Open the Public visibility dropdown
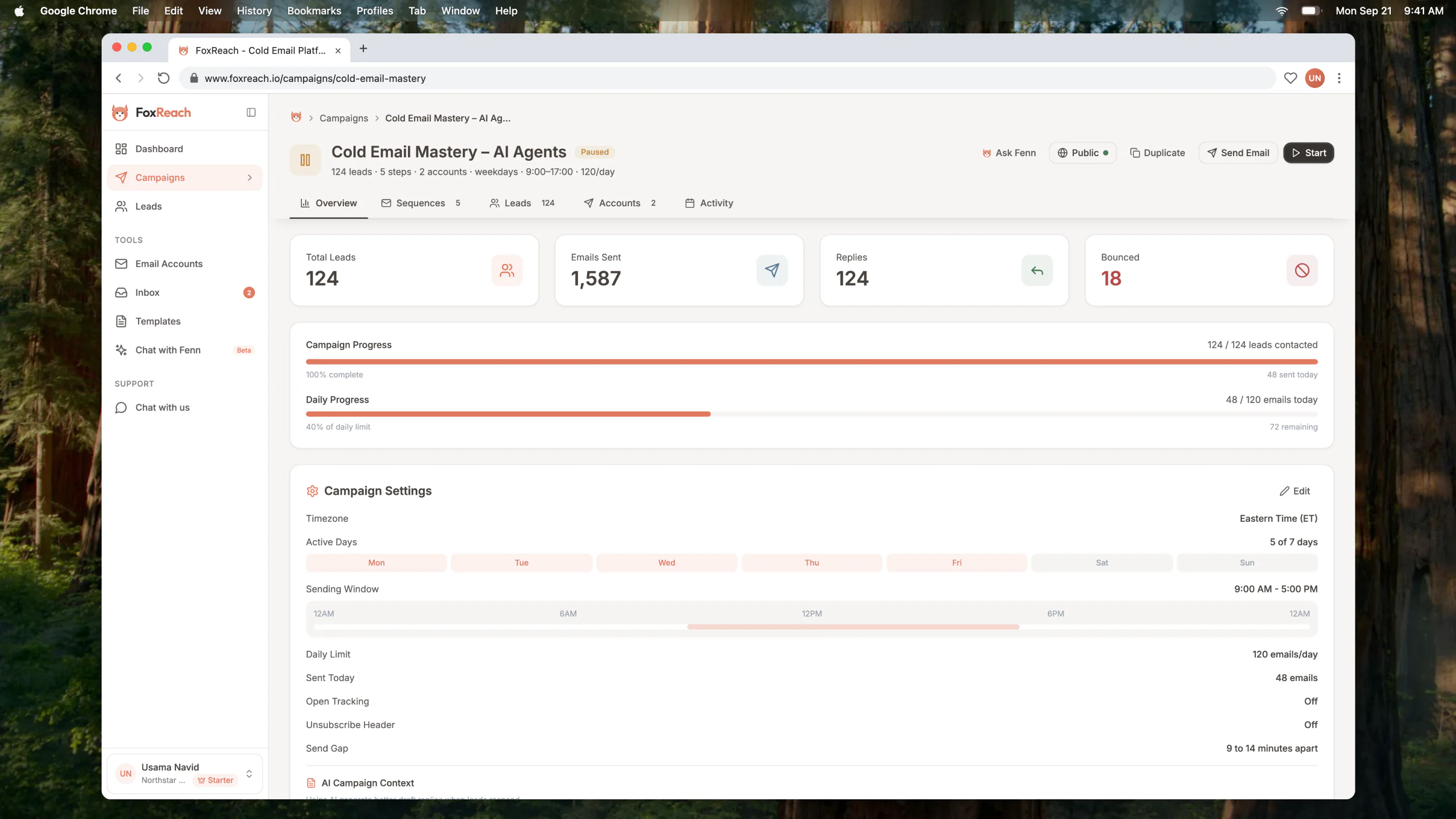Screen dimensions: 1456x819 click(x=1082, y=153)
